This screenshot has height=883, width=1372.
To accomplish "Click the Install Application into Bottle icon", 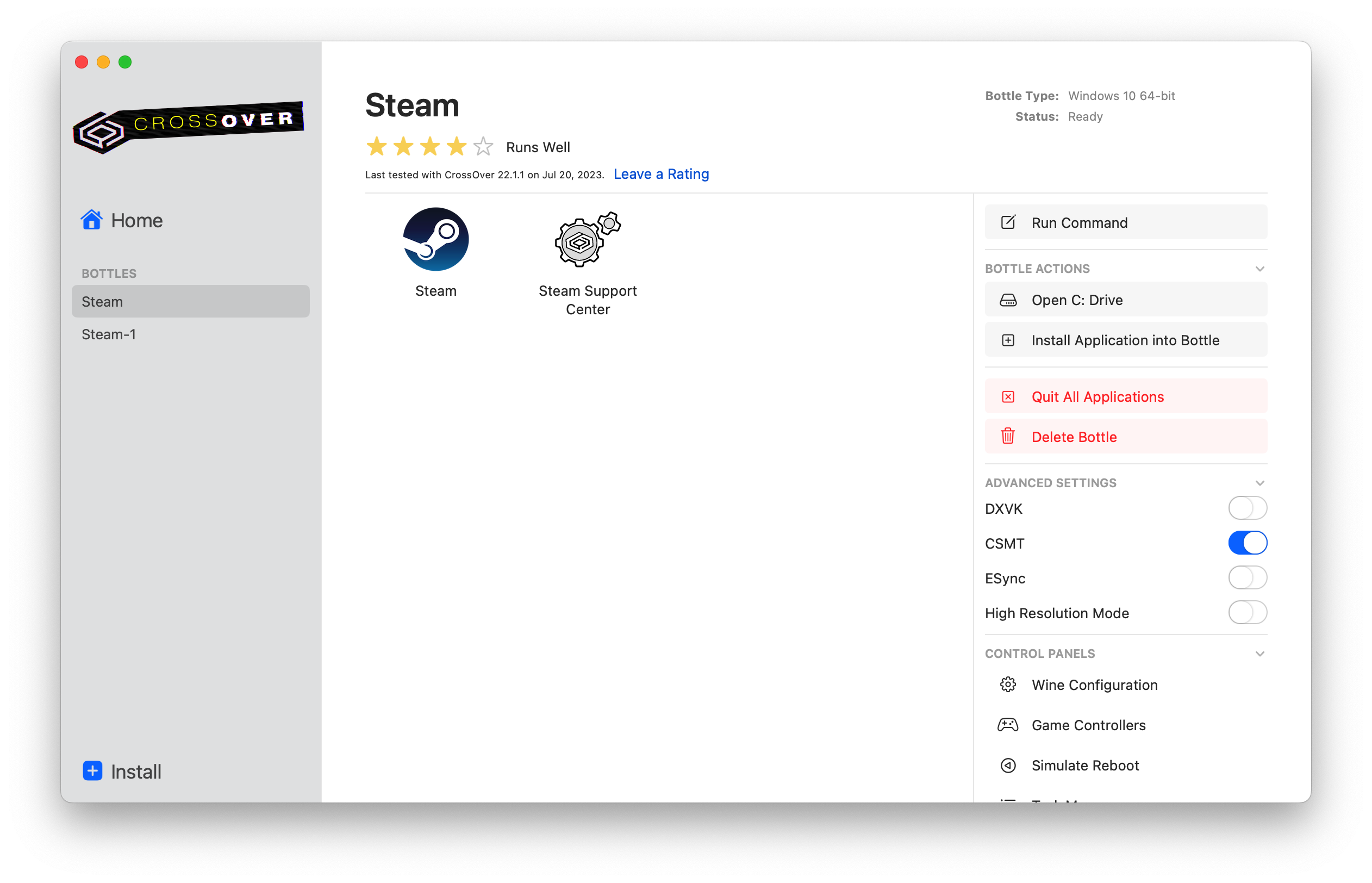I will tap(1009, 340).
